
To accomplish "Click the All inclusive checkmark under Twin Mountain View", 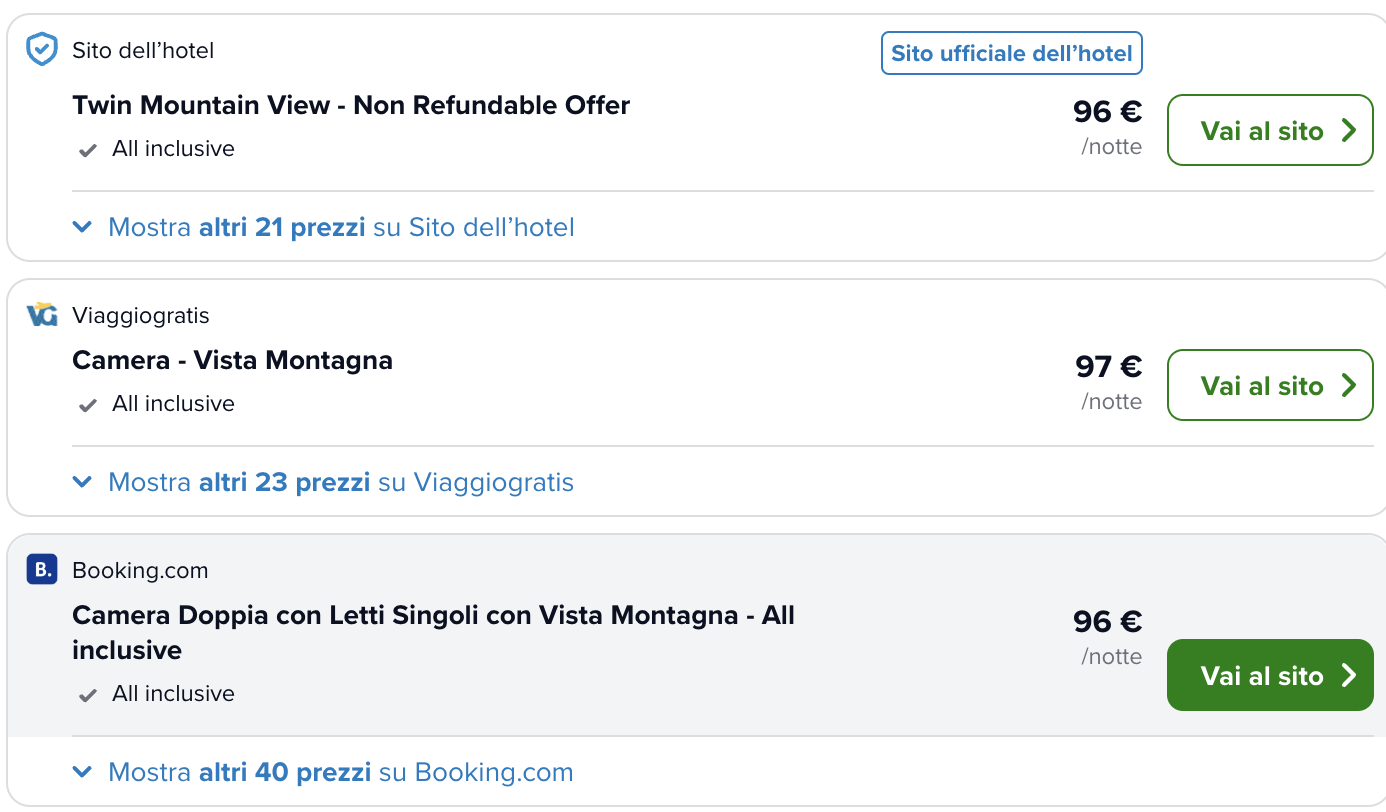I will [88, 150].
